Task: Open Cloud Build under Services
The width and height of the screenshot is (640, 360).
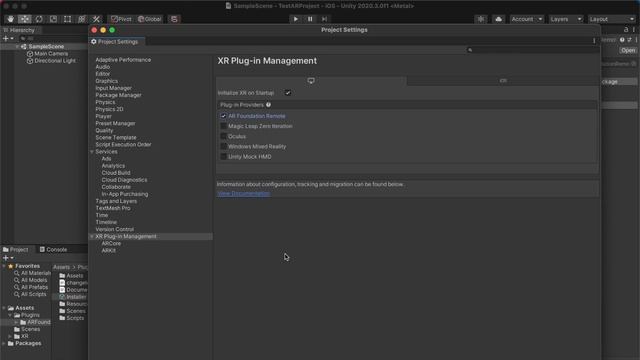Action: 116,173
